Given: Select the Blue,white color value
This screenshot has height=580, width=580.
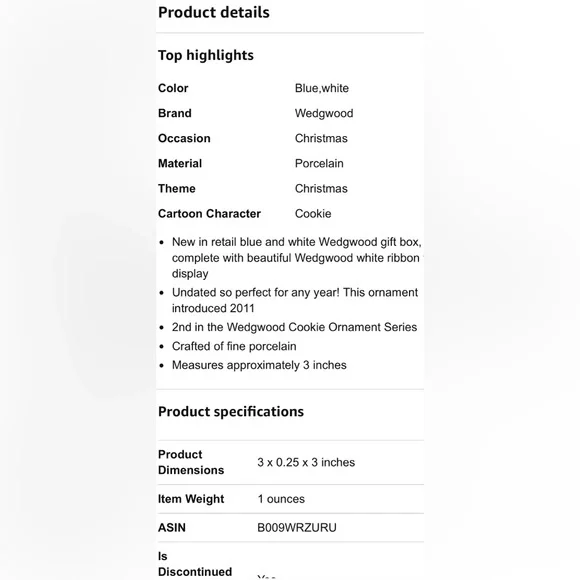Looking at the screenshot, I should coord(321,88).
